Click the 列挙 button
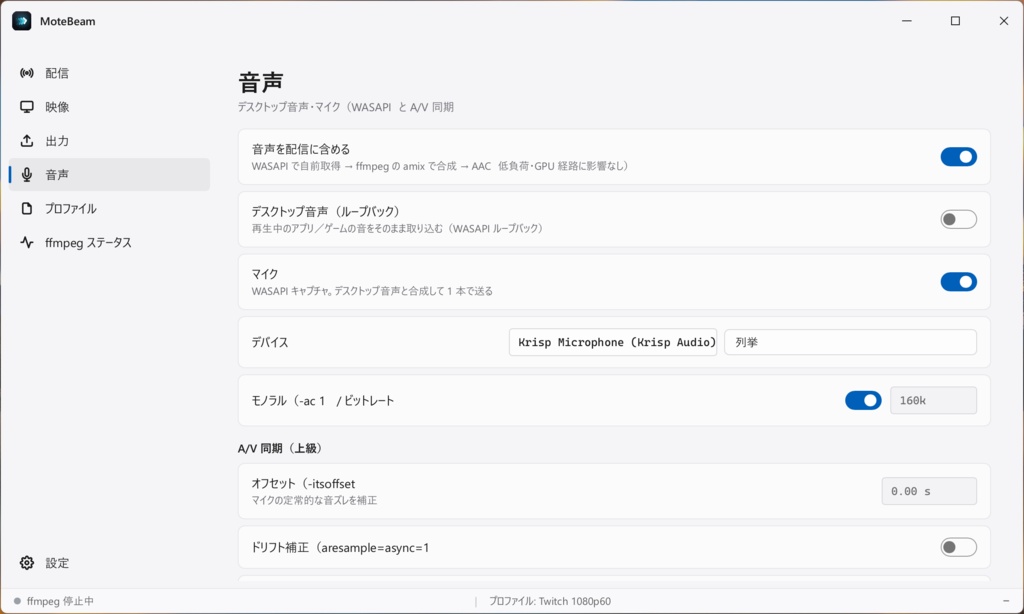 850,342
